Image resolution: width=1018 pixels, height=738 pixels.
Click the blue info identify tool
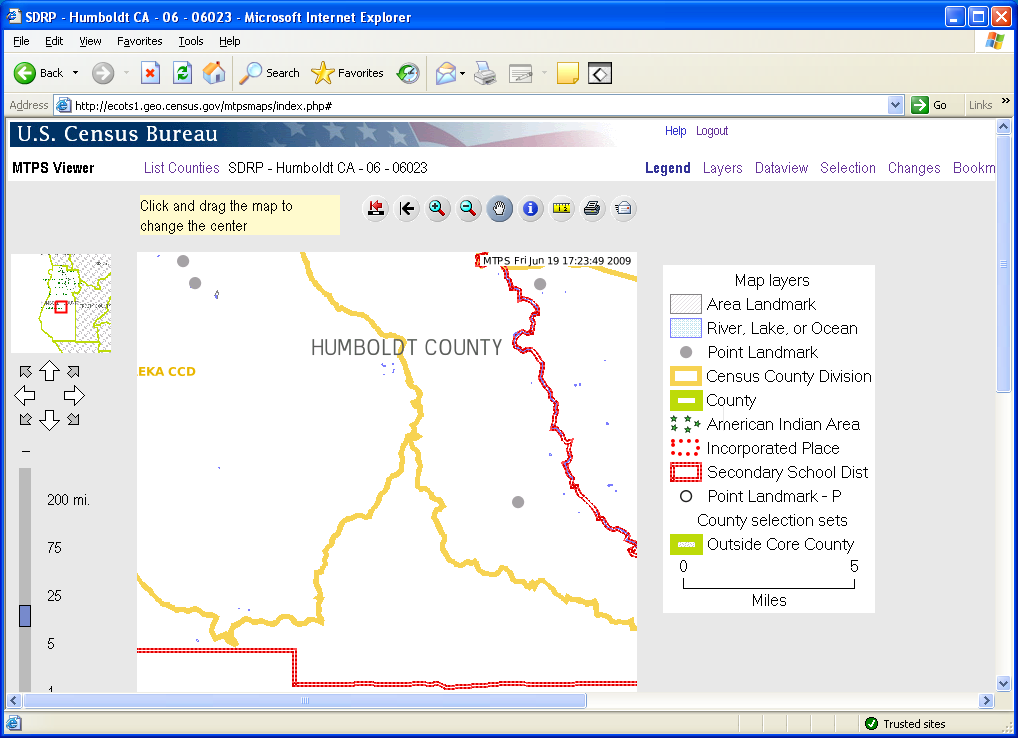click(530, 208)
